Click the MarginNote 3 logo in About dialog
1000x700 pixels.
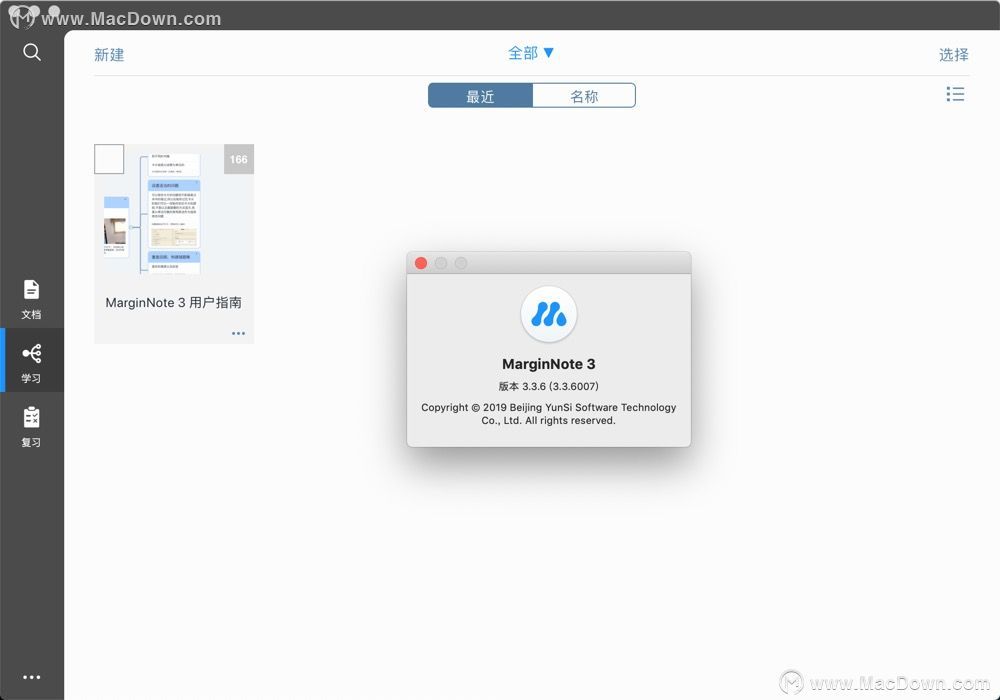[x=548, y=314]
